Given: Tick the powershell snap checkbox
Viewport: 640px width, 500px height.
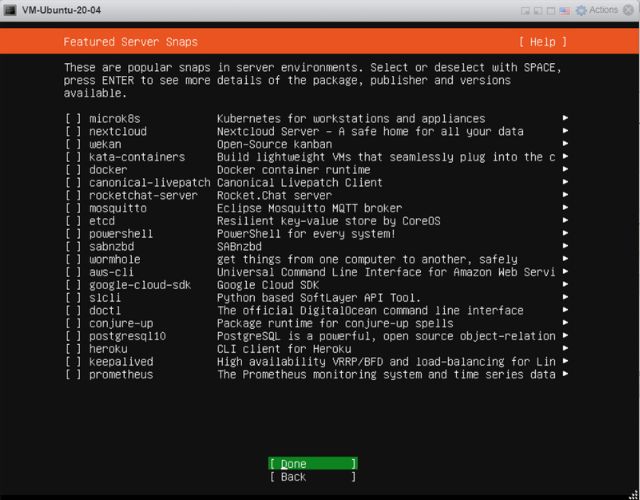Looking at the screenshot, I should [73, 234].
